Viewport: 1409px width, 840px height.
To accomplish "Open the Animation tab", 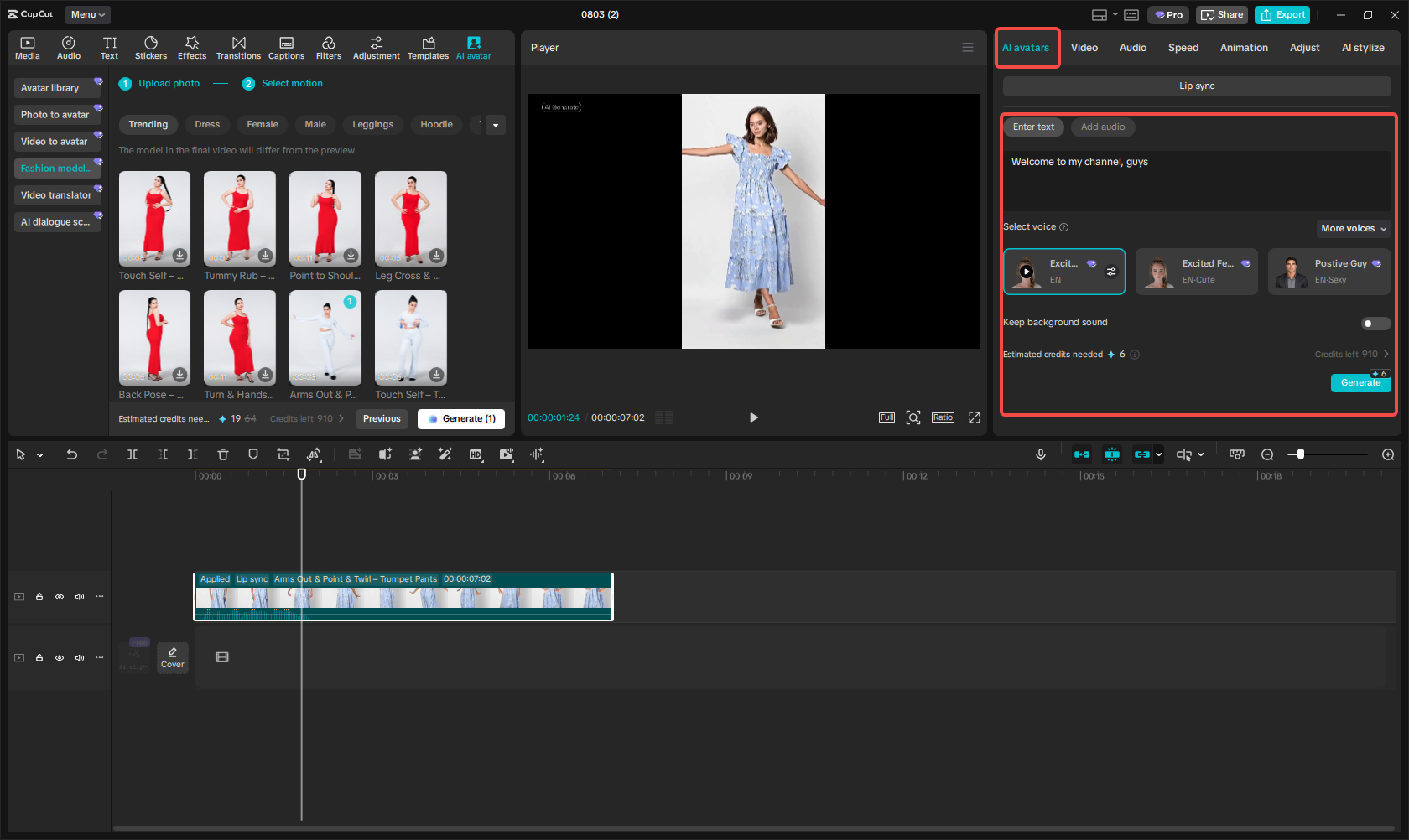I will (1244, 48).
